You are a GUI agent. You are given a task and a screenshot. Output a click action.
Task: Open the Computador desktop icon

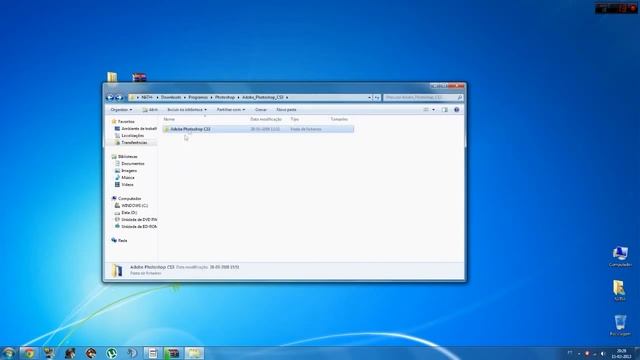coord(620,257)
